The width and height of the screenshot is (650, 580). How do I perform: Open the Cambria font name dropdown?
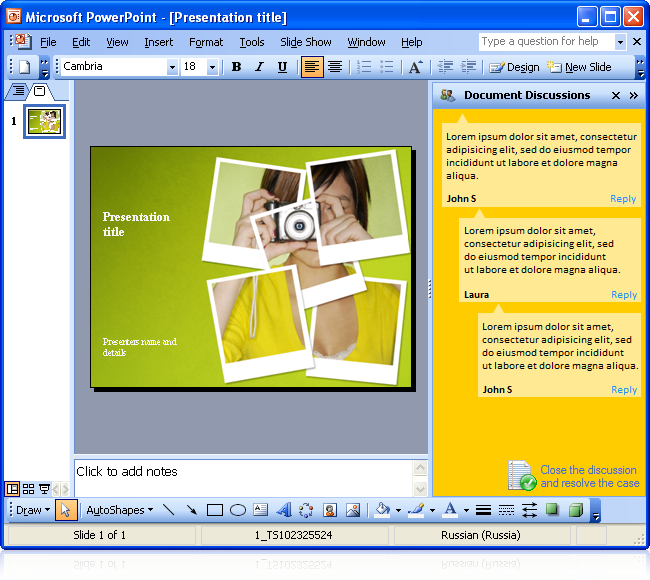pyautogui.click(x=172, y=67)
